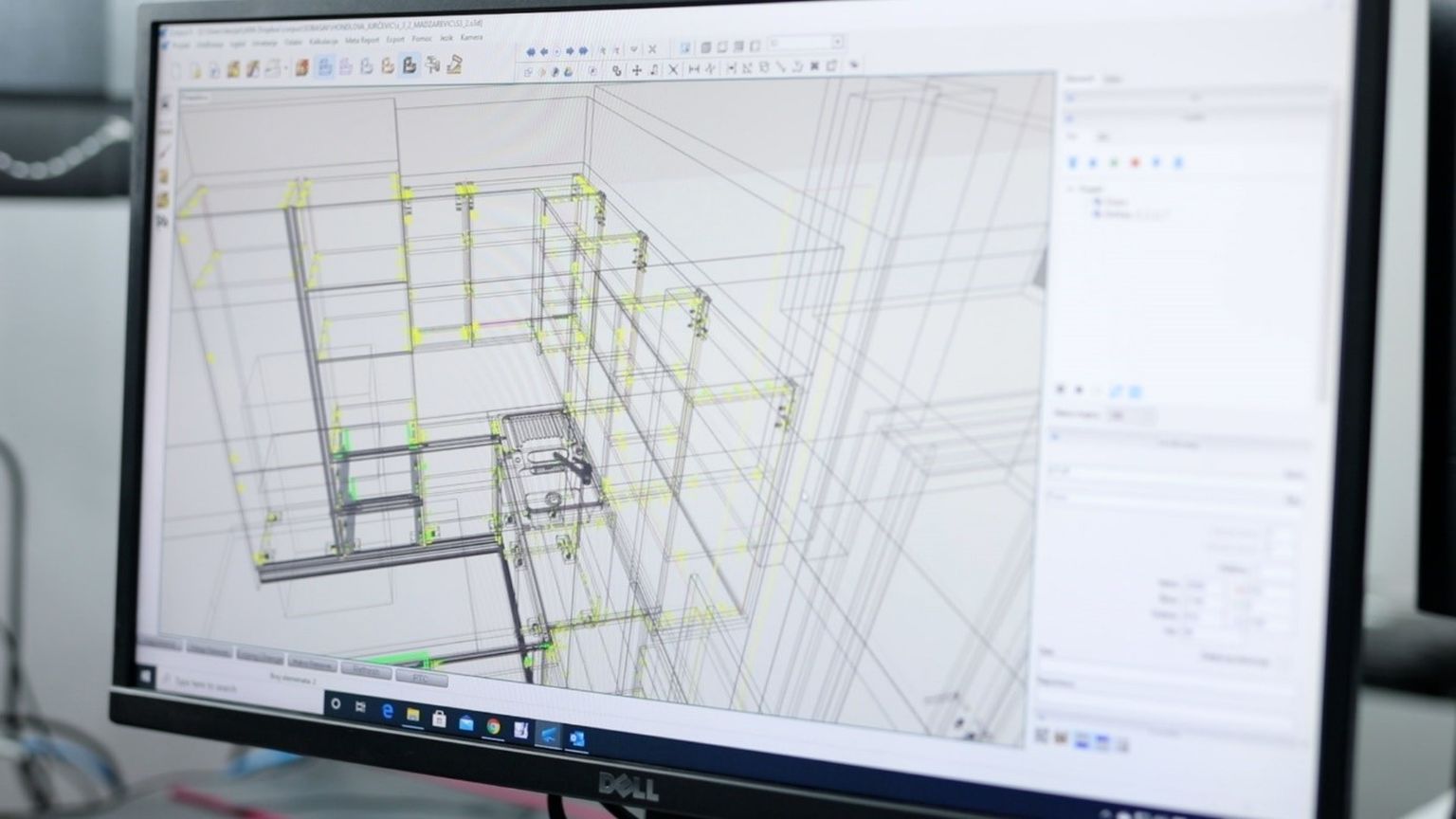Expand the project tree root node
Viewport: 1456px width, 819px height.
click(1071, 189)
